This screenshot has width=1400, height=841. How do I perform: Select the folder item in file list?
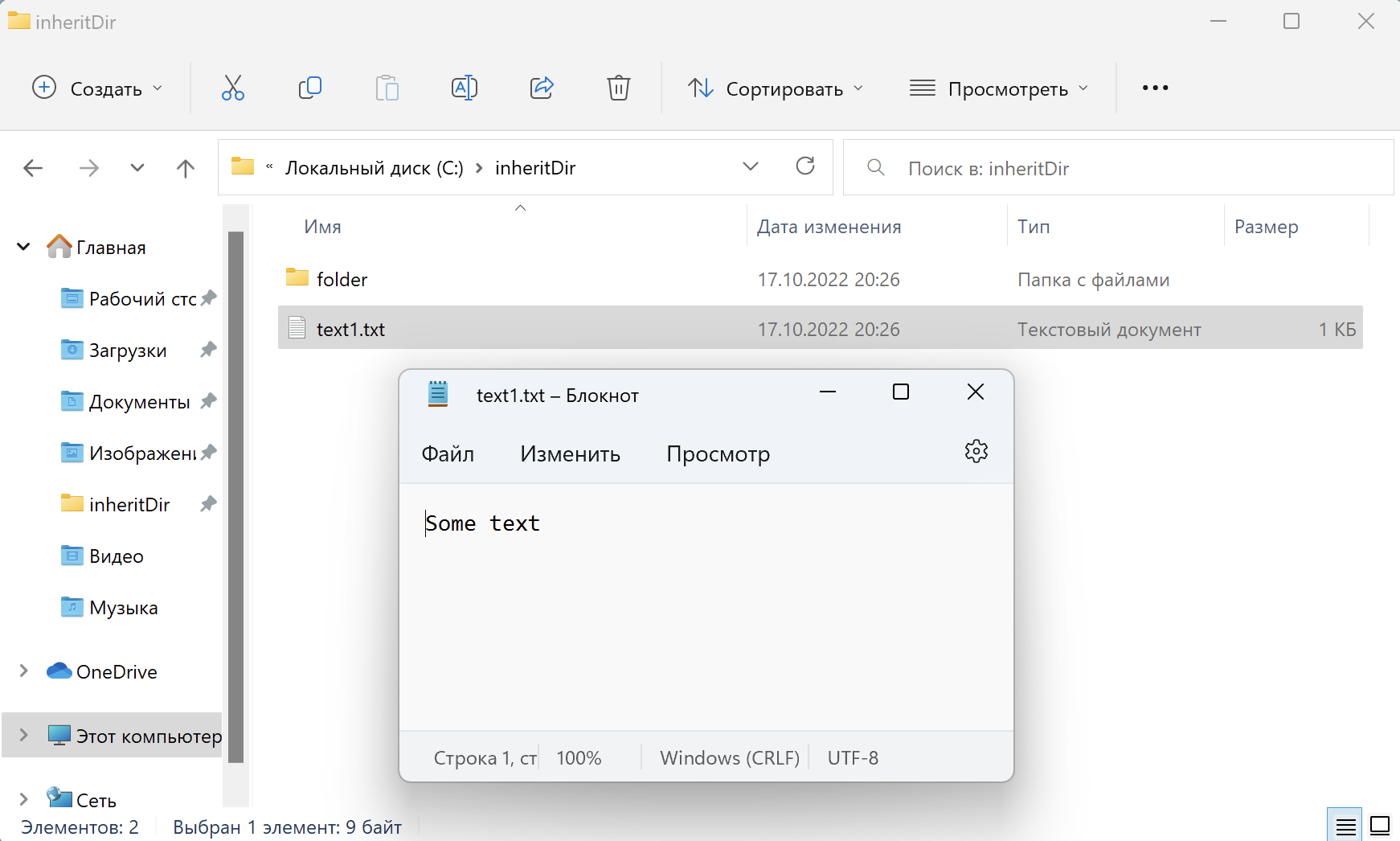(342, 280)
